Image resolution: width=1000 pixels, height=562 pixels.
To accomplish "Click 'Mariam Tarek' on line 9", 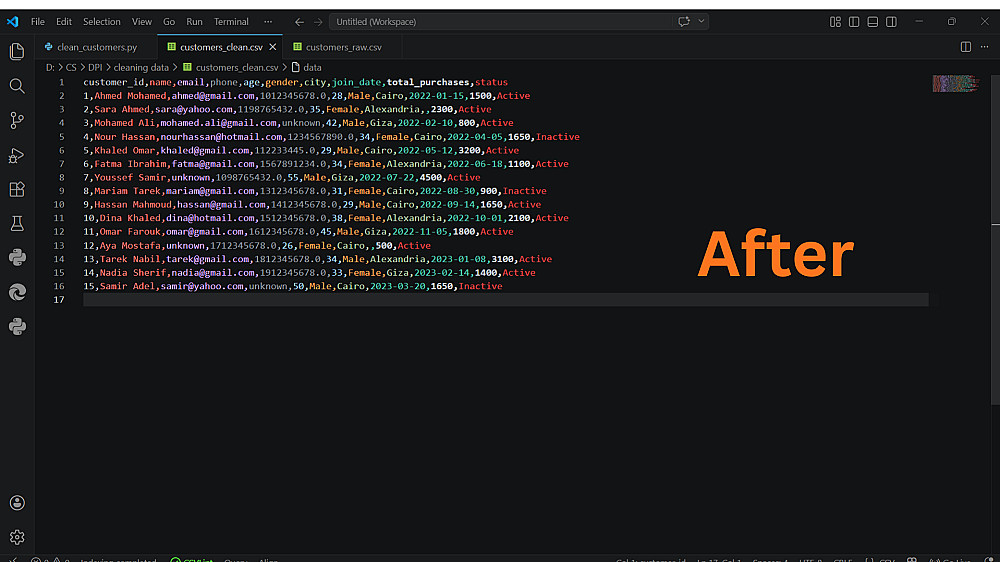I will coord(127,191).
